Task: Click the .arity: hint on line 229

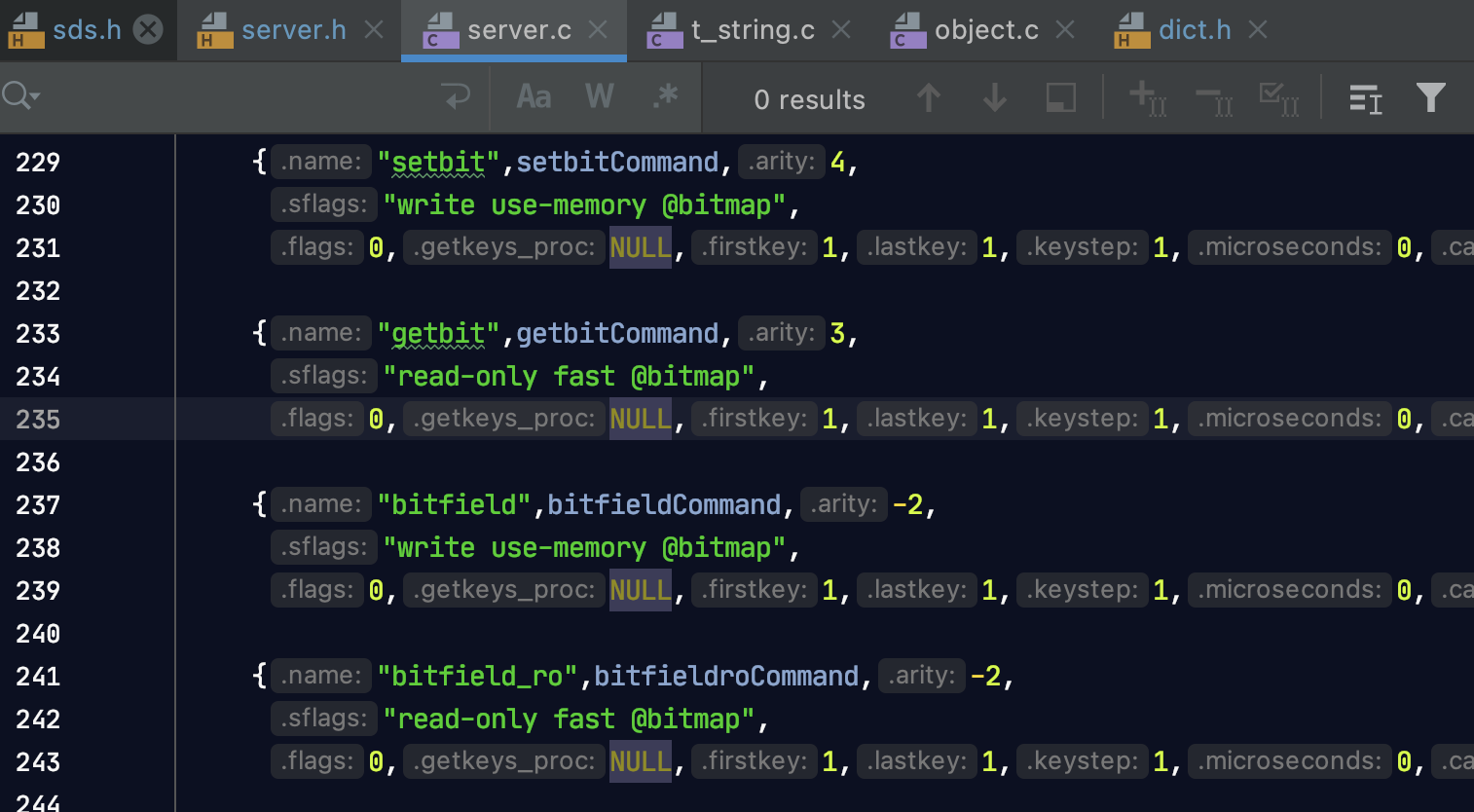Action: pyautogui.click(x=781, y=162)
